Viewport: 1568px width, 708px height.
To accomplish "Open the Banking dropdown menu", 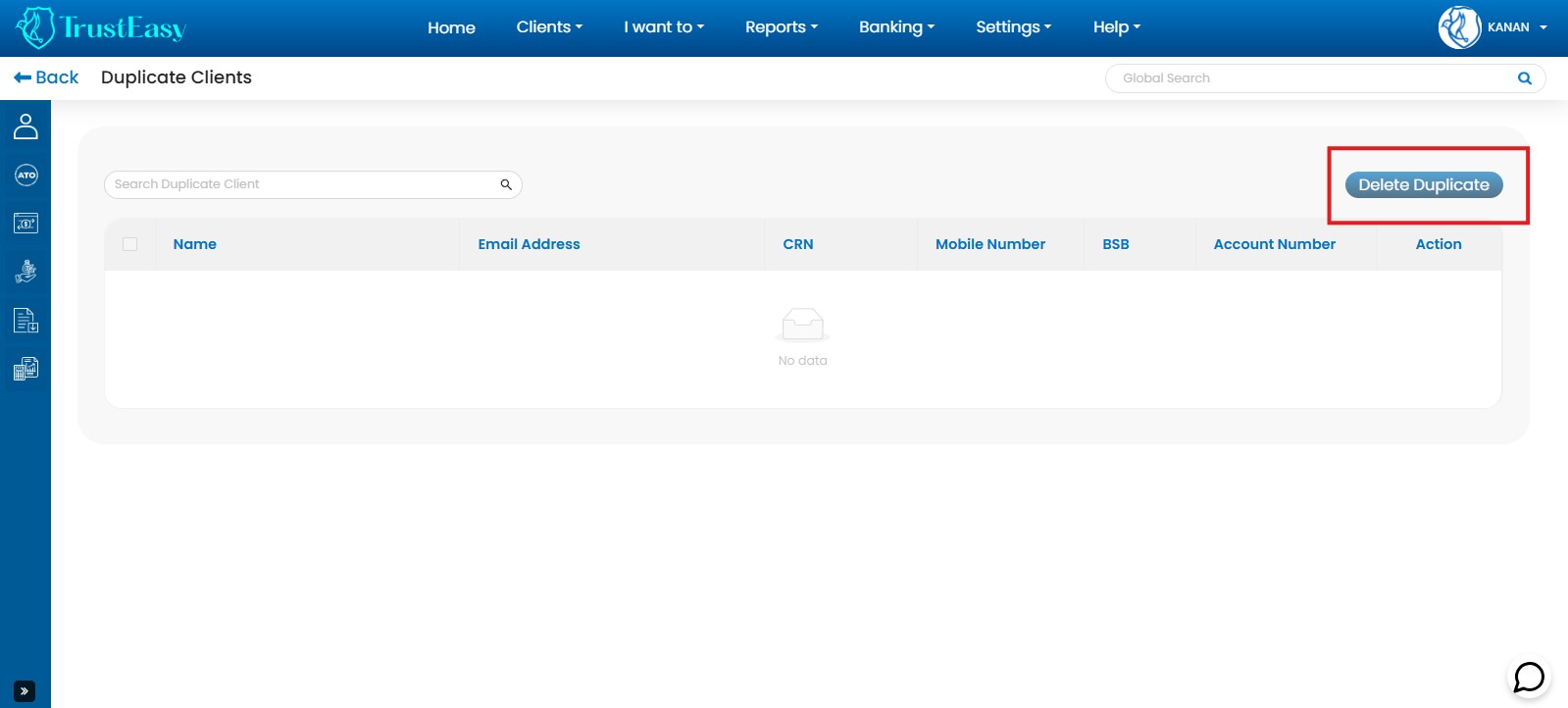I will tap(896, 27).
